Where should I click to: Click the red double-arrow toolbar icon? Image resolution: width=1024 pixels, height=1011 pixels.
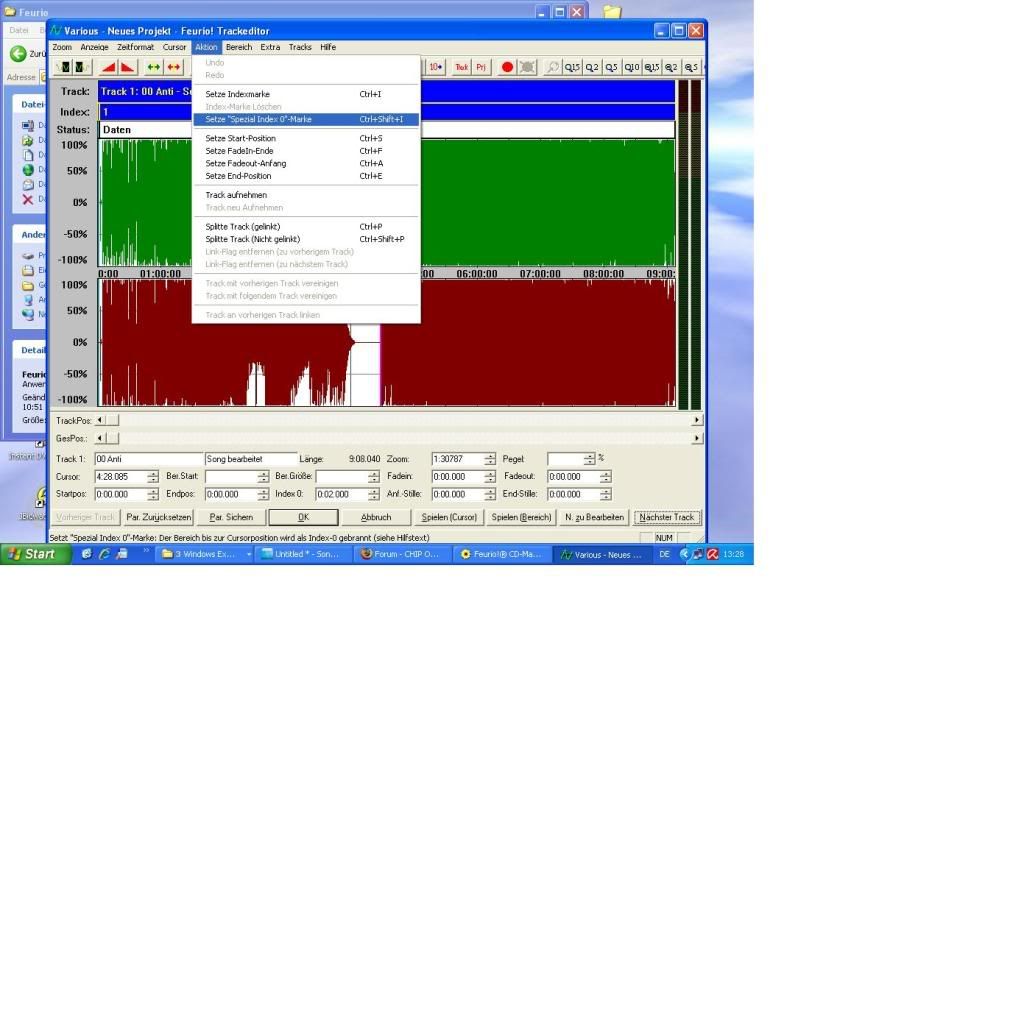pyautogui.click(x=174, y=67)
